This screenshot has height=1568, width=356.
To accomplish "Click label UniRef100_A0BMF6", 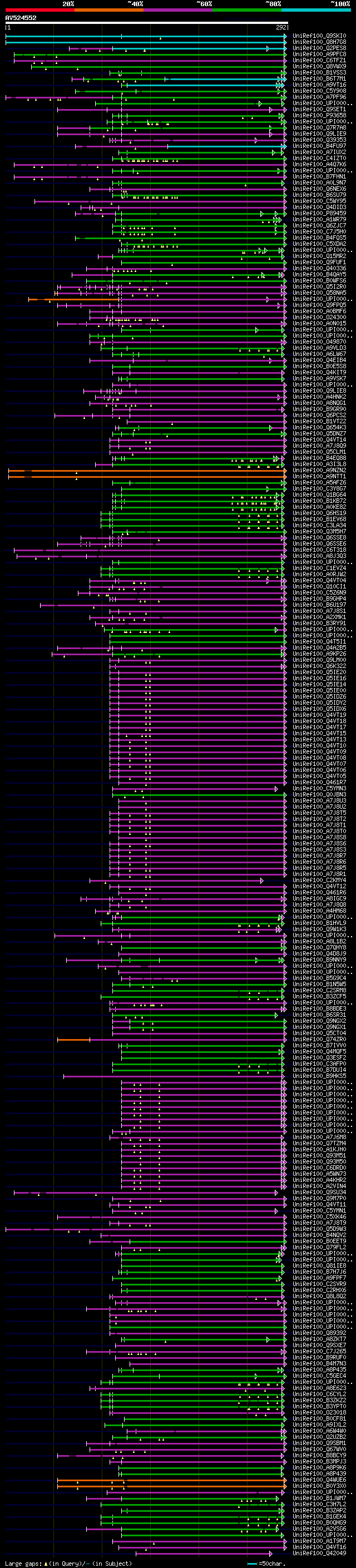I will (319, 311).
